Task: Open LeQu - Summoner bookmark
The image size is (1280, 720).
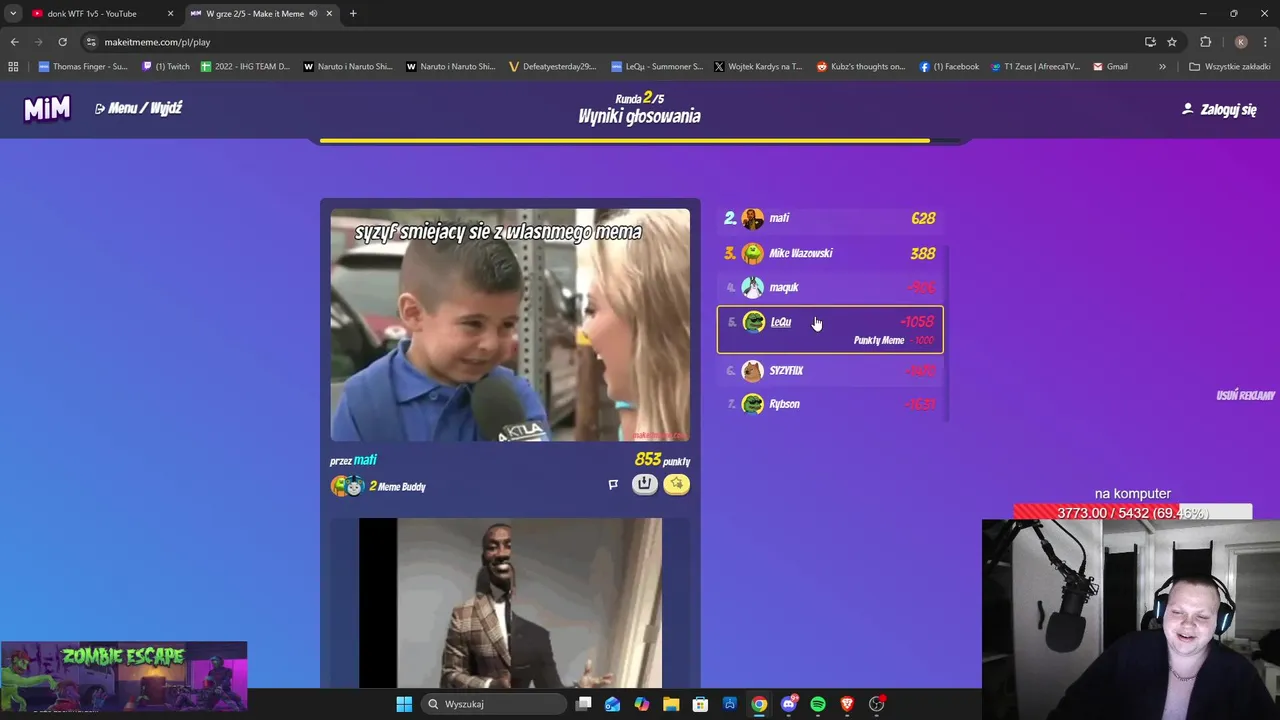Action: coord(657,67)
